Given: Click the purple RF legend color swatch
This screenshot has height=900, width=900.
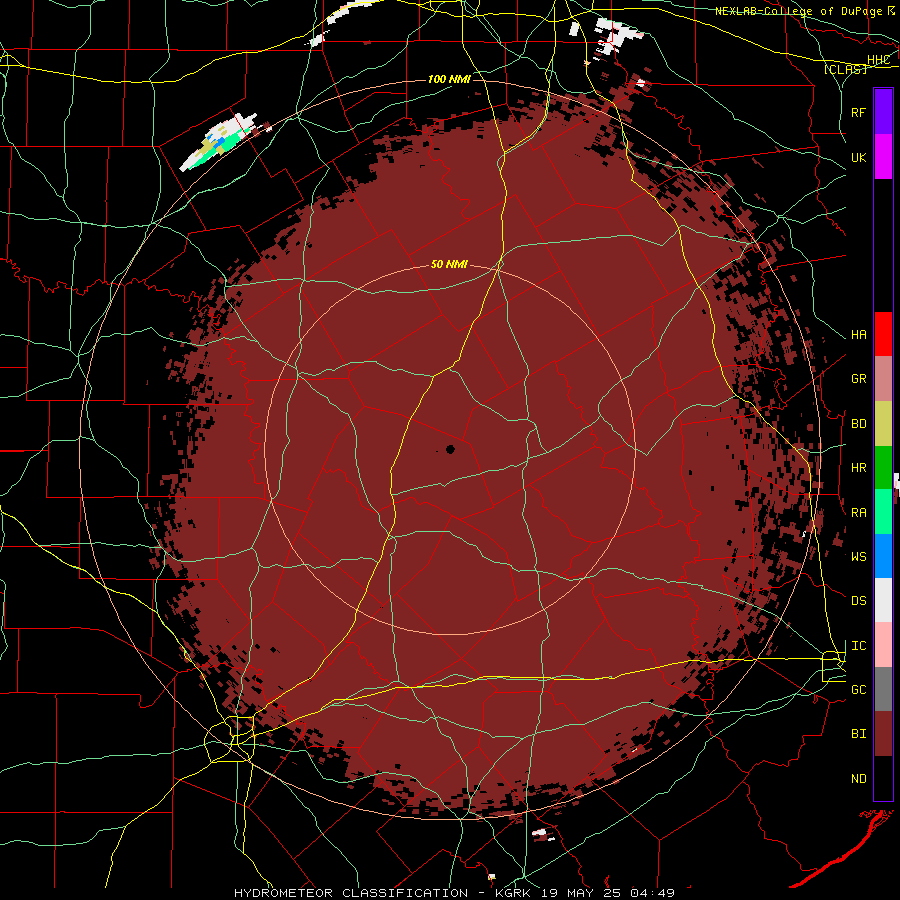Looking at the screenshot, I should pyautogui.click(x=883, y=112).
